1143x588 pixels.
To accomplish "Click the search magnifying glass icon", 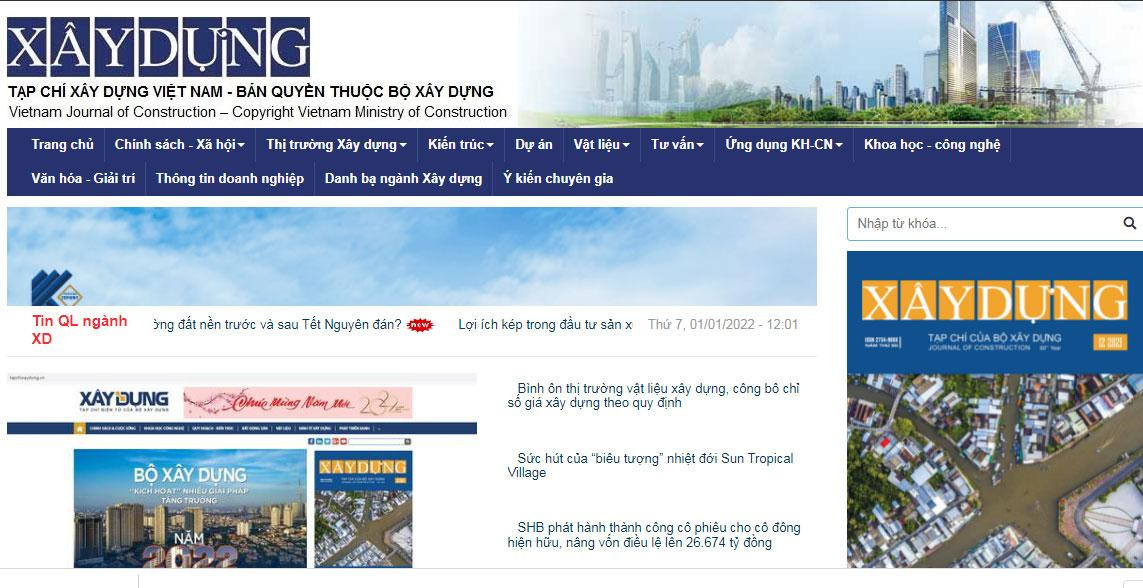I will tap(1130, 223).
